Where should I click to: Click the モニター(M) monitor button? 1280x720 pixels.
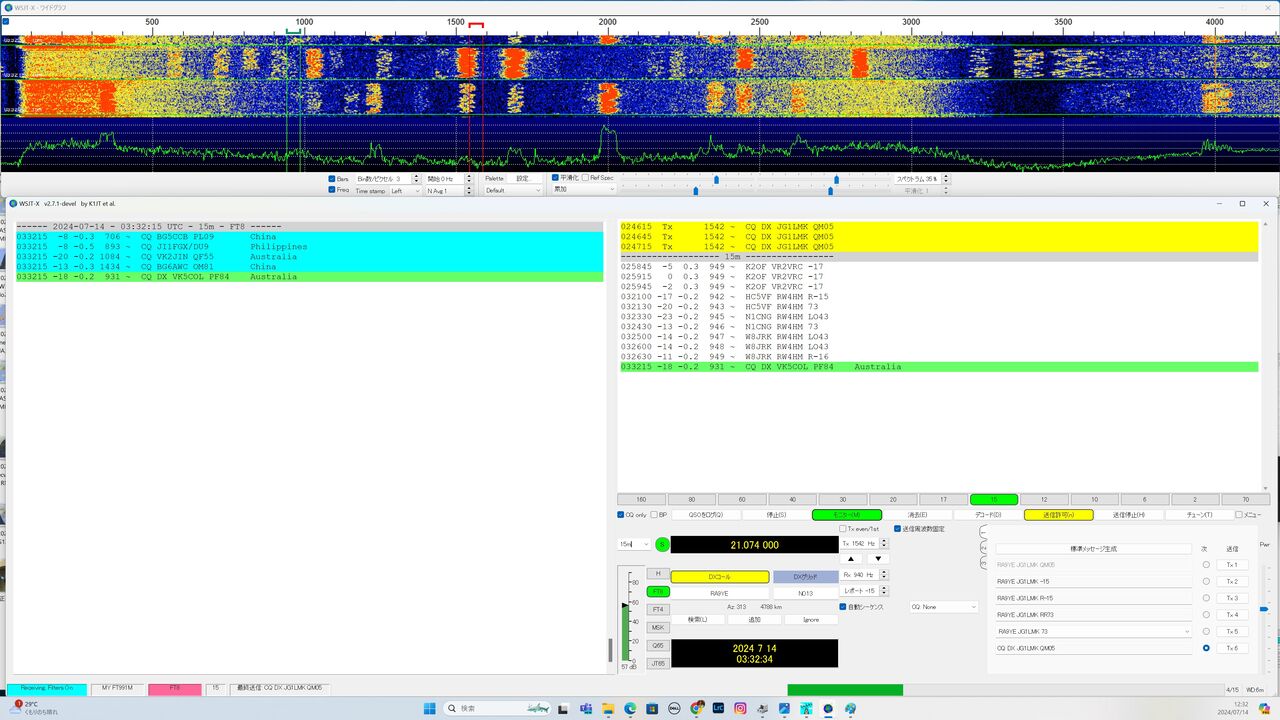coord(847,515)
